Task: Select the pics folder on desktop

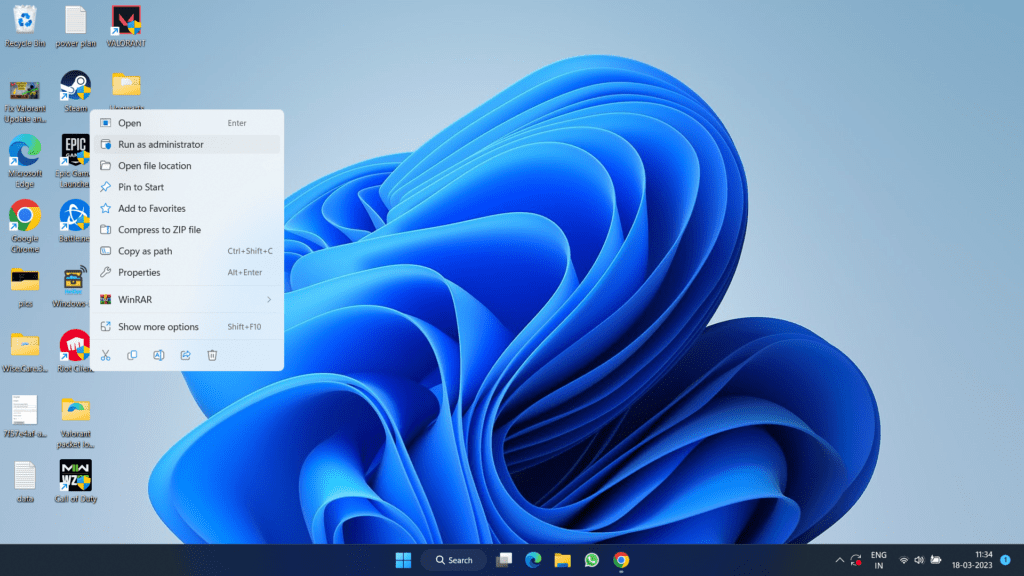Action: coord(25,287)
